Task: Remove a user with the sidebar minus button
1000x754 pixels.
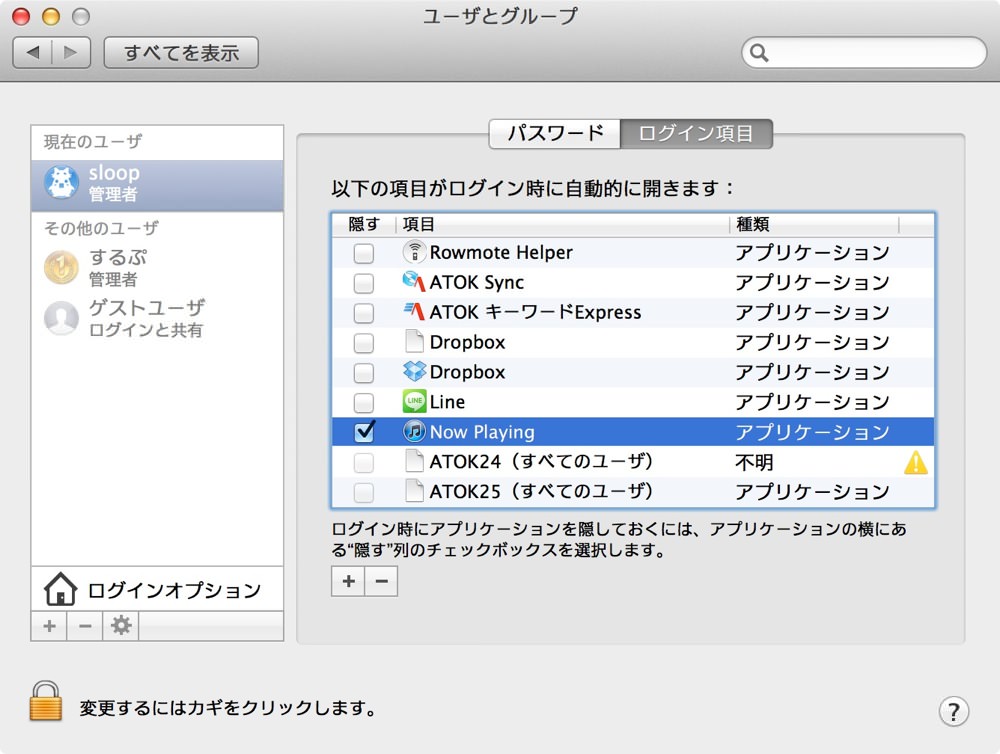Action: 85,626
